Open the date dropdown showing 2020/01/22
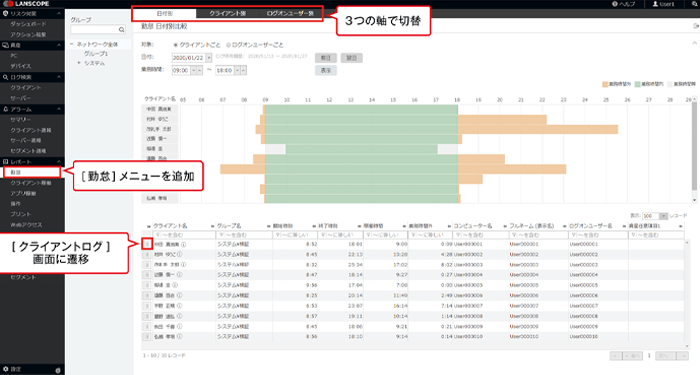Screen dimensions: 700x375 pos(208,58)
